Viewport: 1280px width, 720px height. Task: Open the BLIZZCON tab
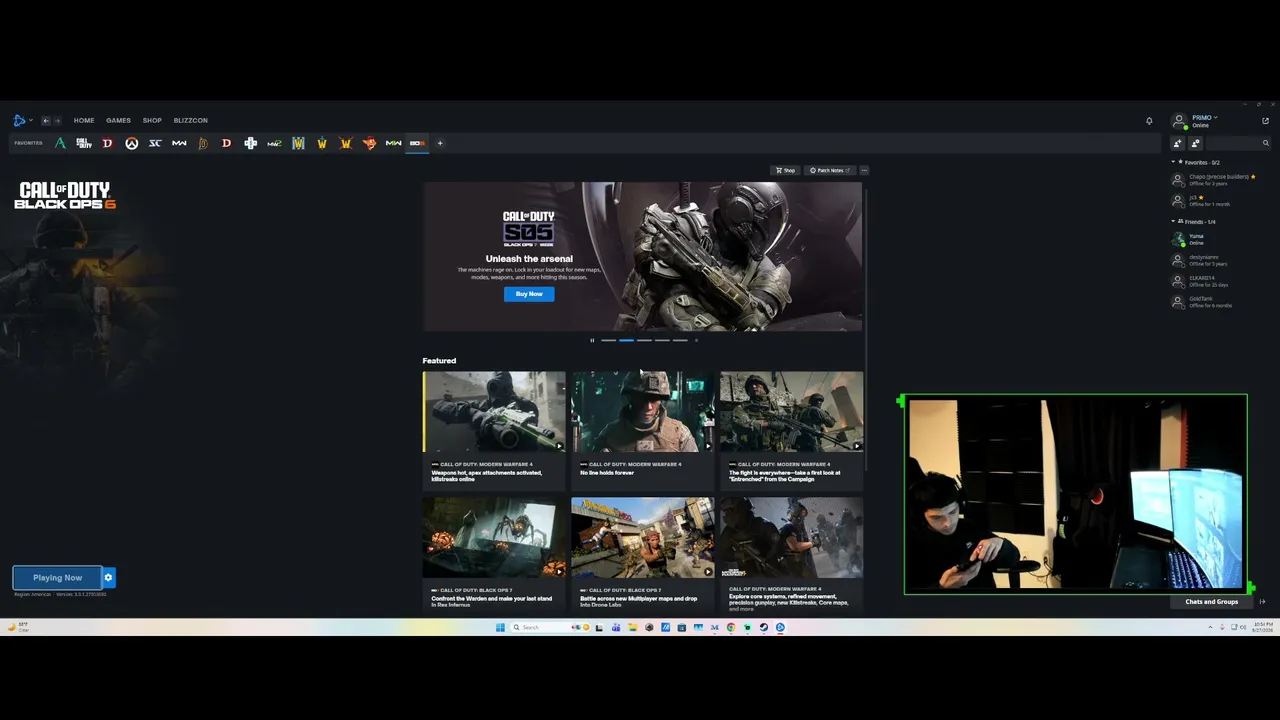pos(191,121)
